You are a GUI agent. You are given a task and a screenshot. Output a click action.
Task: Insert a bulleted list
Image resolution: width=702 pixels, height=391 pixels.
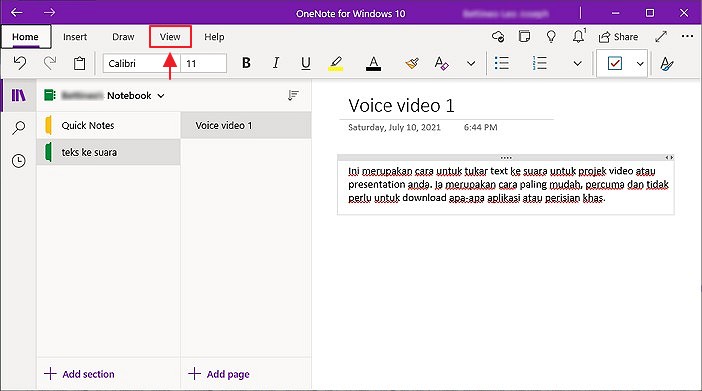pyautogui.click(x=501, y=63)
